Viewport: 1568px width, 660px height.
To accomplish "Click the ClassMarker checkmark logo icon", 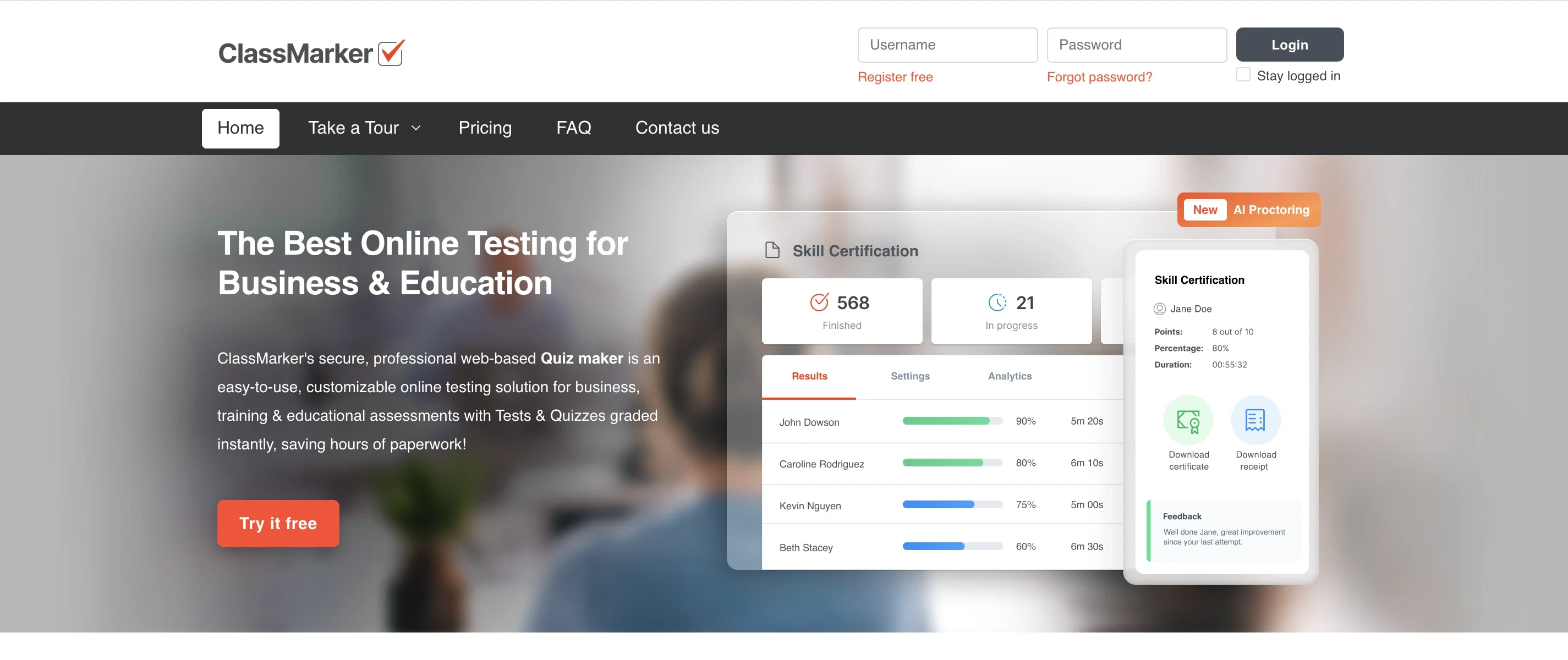I will 391,53.
